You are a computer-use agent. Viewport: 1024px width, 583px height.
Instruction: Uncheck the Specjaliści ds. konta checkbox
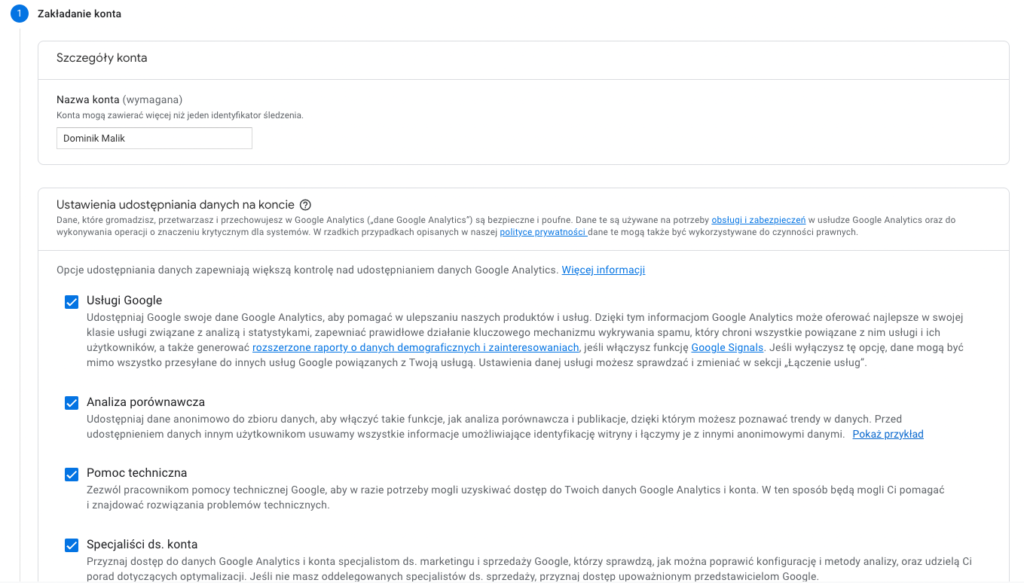(71, 545)
